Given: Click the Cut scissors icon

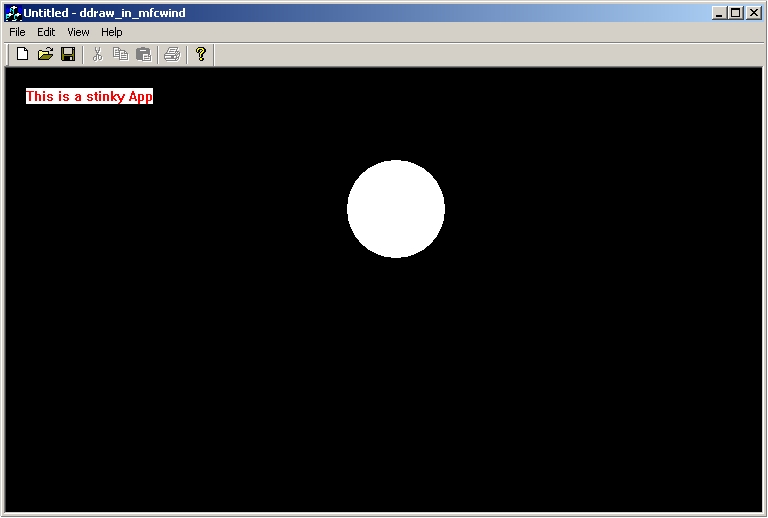Looking at the screenshot, I should point(97,54).
